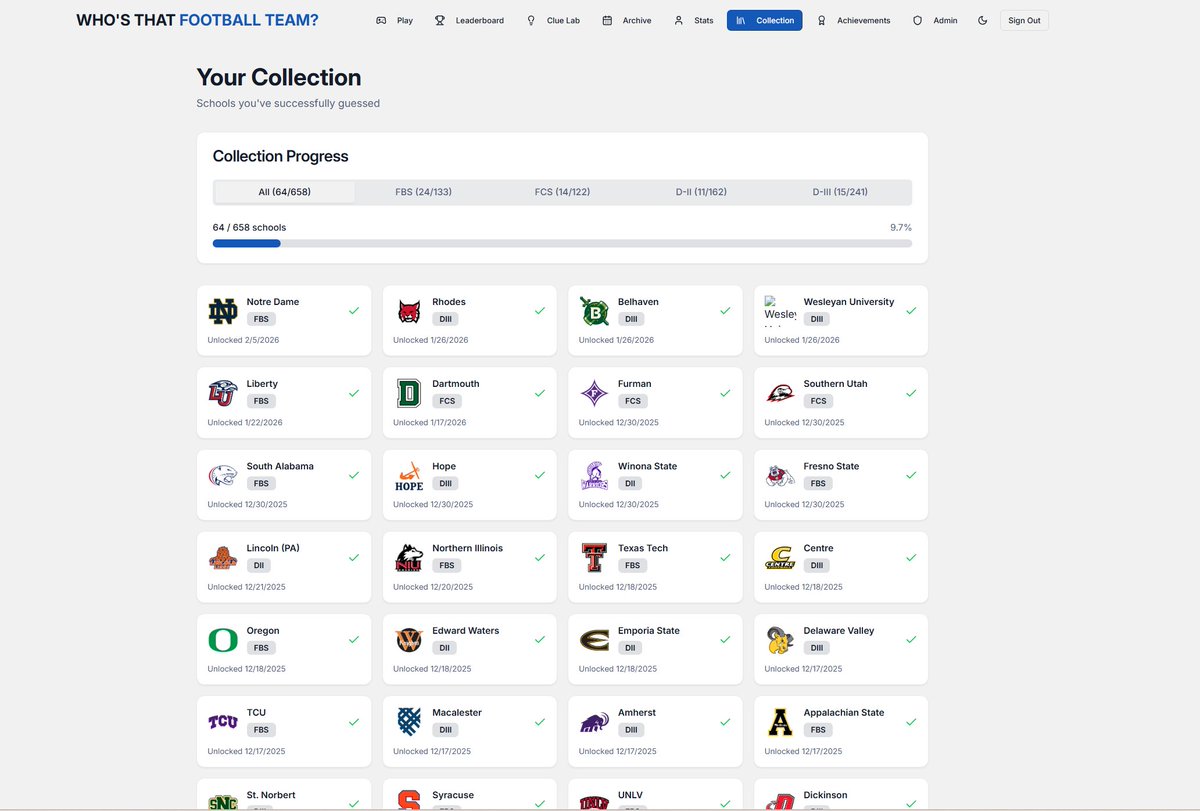Click the Macalester logo
This screenshot has width=1200, height=811.
click(408, 722)
